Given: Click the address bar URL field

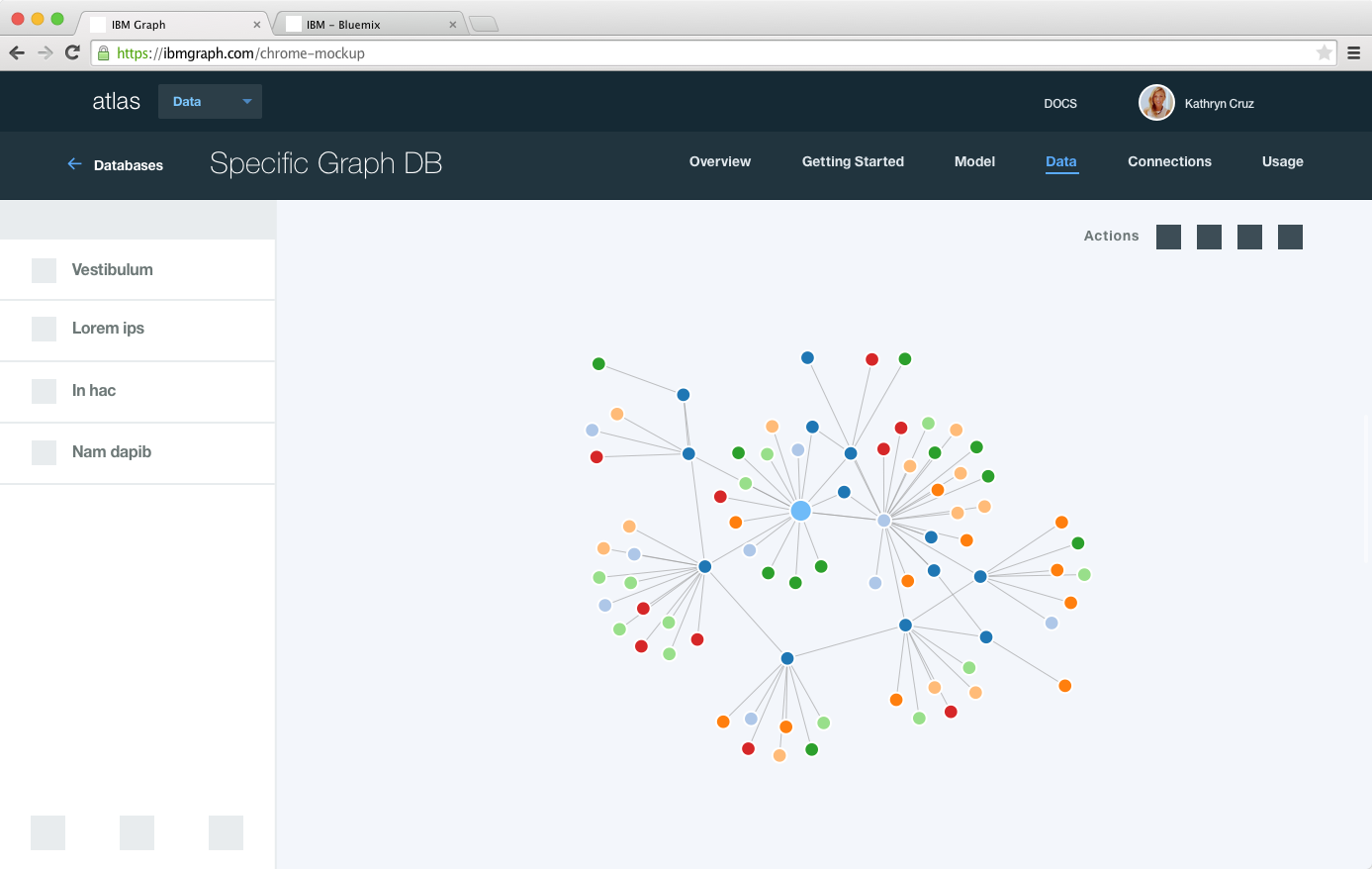Looking at the screenshot, I should pos(713,53).
